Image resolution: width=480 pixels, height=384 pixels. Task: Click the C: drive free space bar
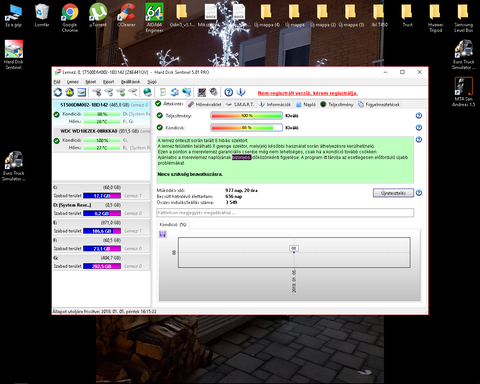(102, 196)
